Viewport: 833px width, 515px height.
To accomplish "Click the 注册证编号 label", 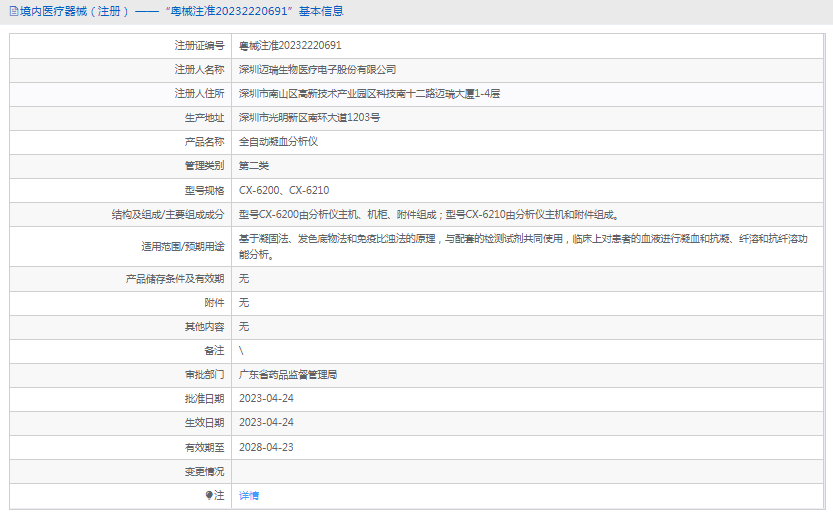I will [199, 46].
